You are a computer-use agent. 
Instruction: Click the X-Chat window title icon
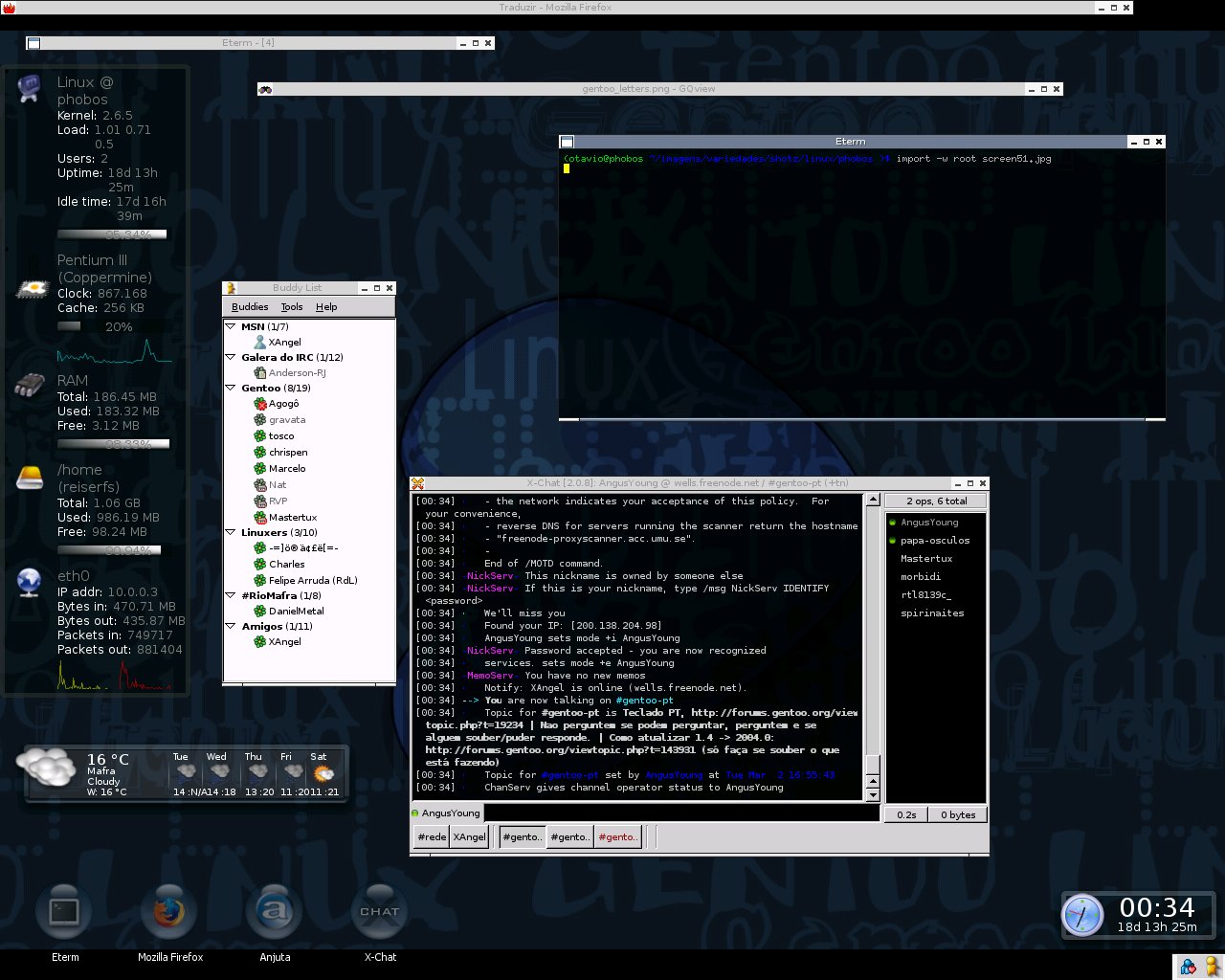[417, 483]
